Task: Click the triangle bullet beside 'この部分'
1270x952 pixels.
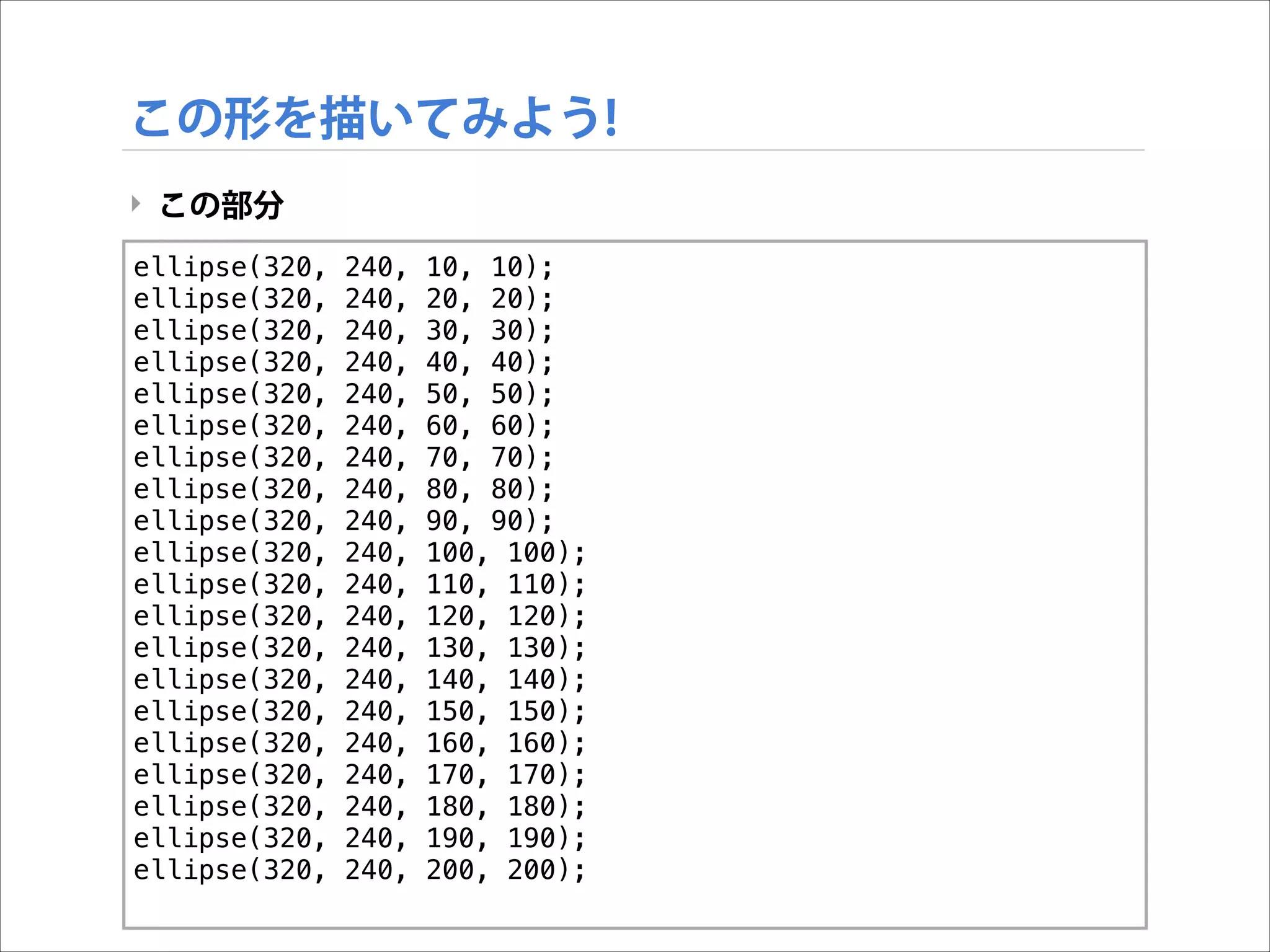Action: click(136, 203)
